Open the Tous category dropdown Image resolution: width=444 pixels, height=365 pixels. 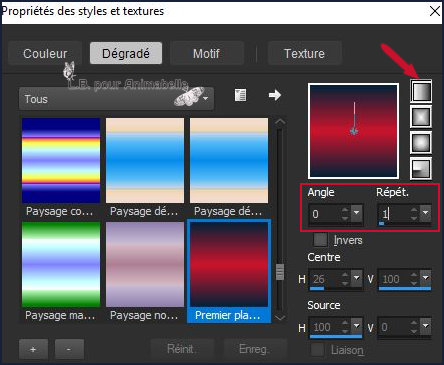pos(116,99)
